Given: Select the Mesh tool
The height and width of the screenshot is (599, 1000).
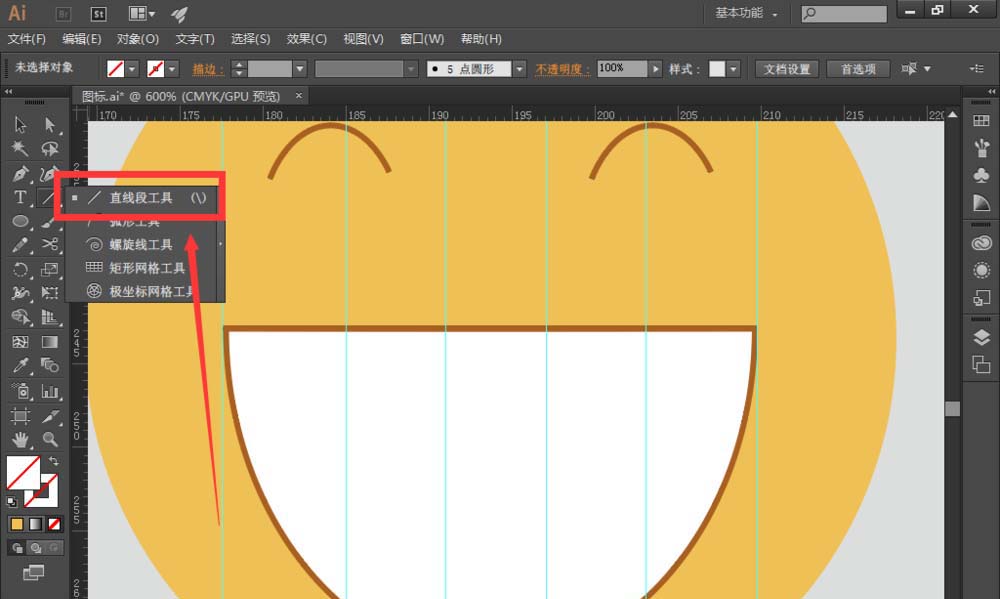Looking at the screenshot, I should pyautogui.click(x=20, y=342).
